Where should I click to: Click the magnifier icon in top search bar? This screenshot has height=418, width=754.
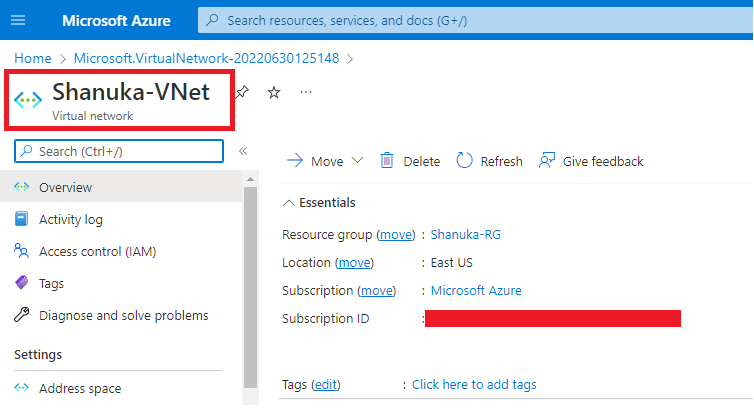(x=212, y=20)
